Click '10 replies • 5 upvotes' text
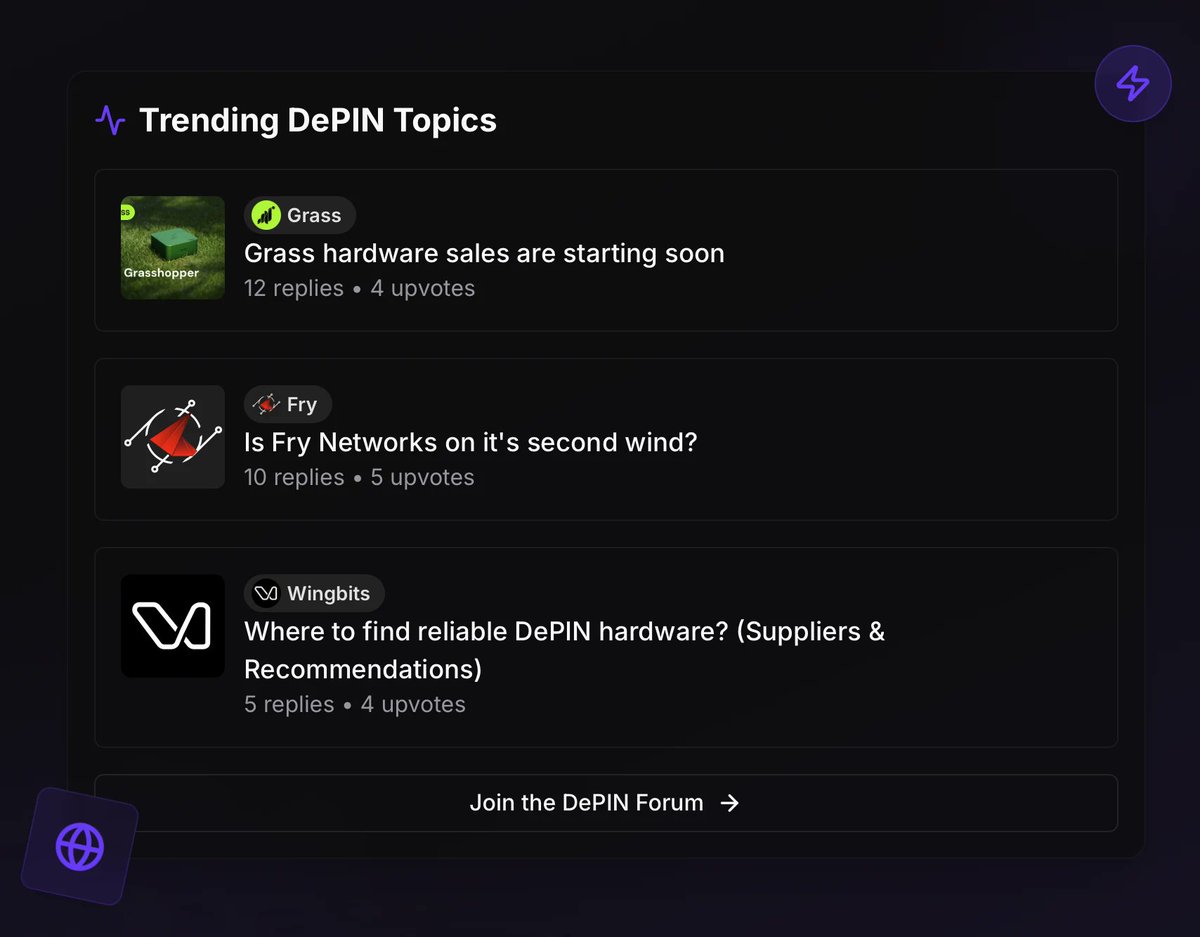Screen dimensions: 1200x937 click(x=359, y=478)
